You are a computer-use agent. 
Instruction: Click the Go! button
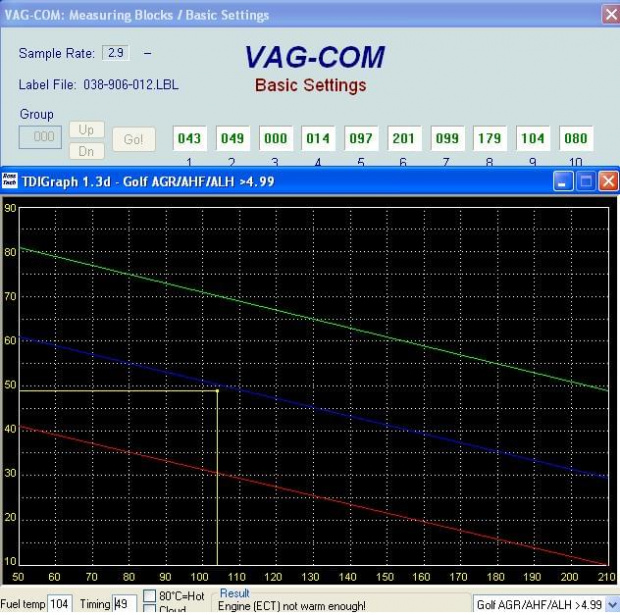pos(134,139)
